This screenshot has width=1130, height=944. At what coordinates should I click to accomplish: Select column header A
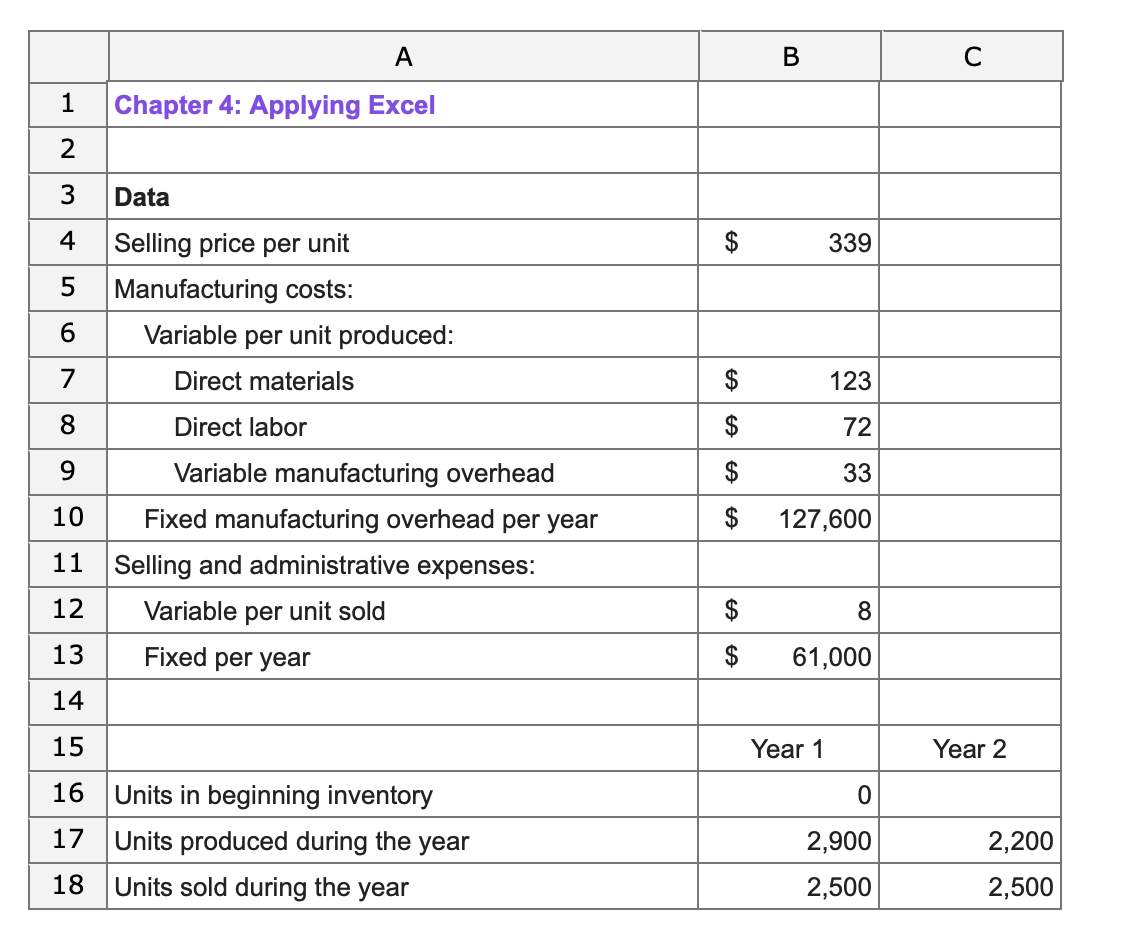coord(403,56)
